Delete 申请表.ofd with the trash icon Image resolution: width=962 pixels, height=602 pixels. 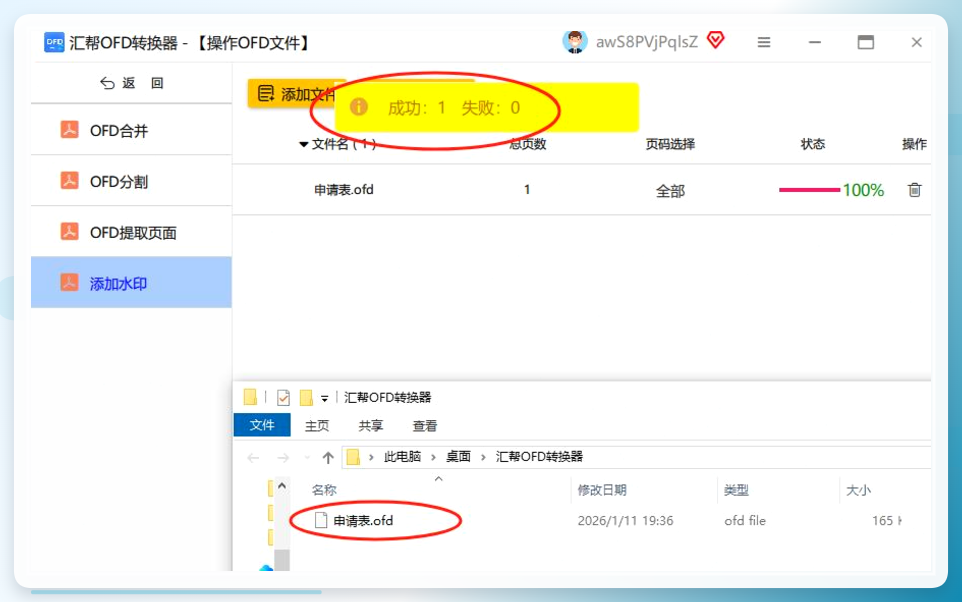tap(914, 190)
